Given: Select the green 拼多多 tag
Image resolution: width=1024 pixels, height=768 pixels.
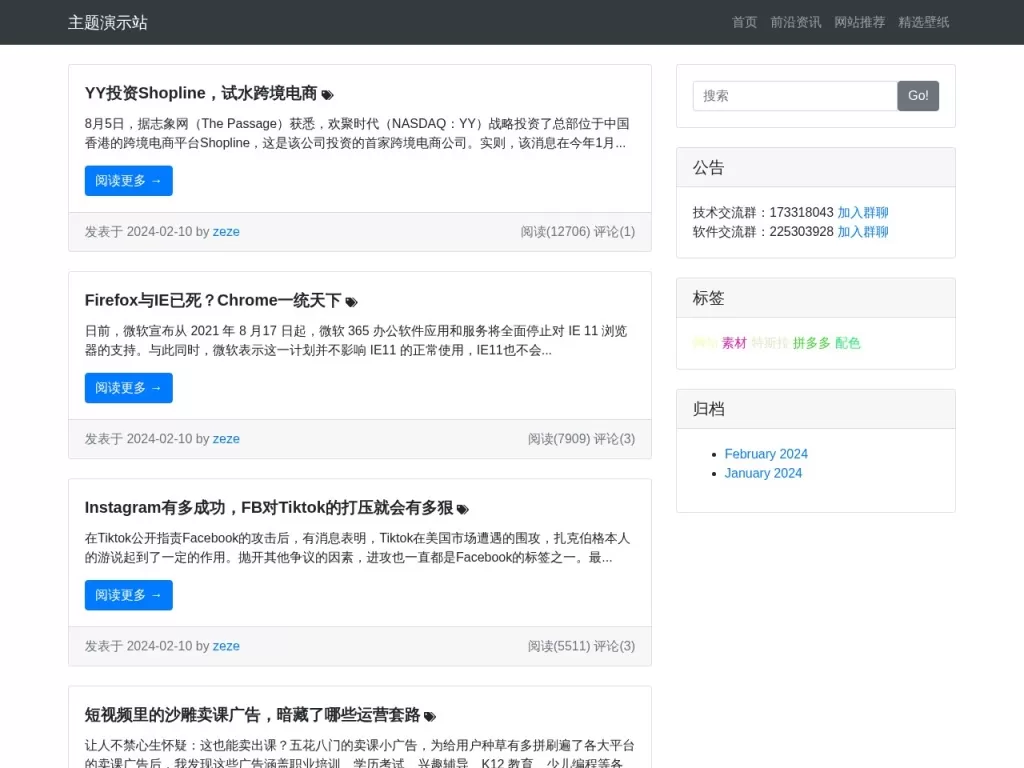Looking at the screenshot, I should [812, 343].
